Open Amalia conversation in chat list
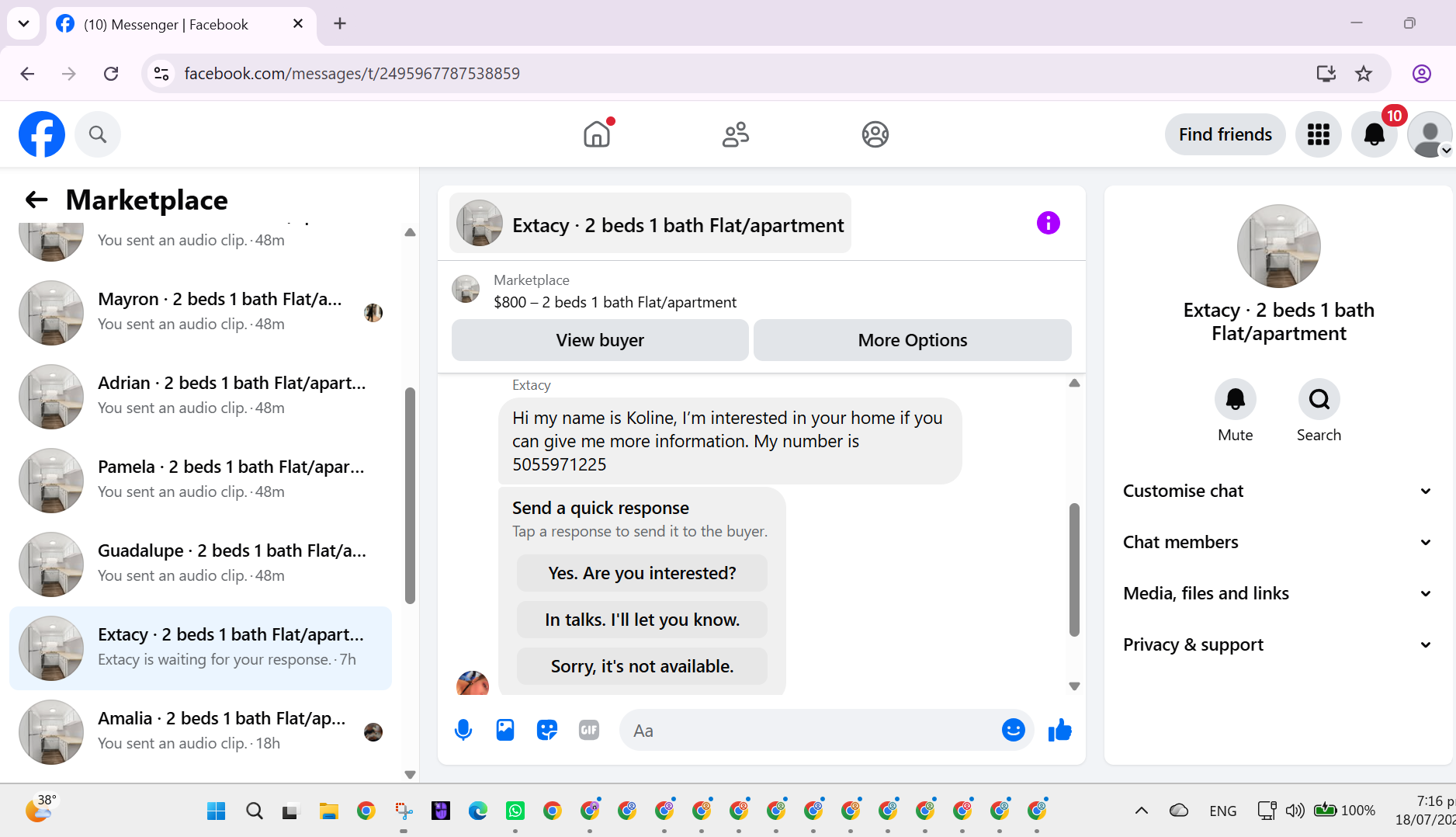 click(201, 731)
